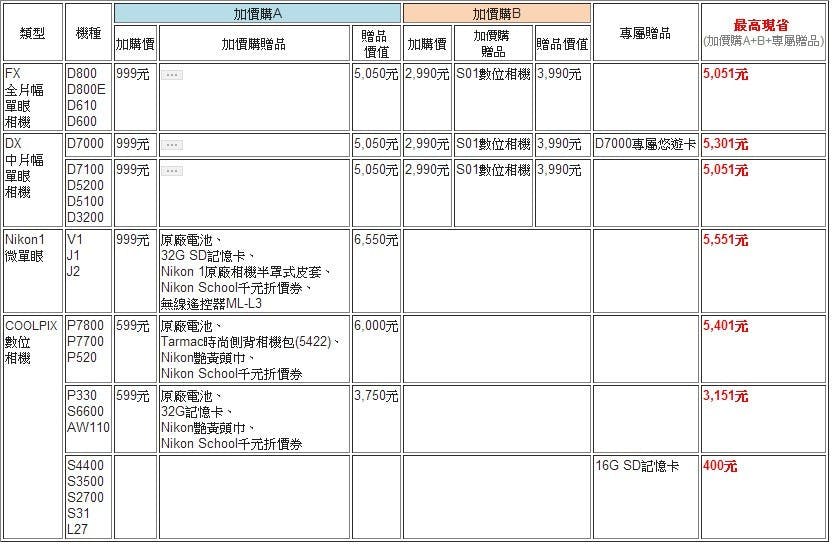Select the P7700 model text

click(85, 342)
